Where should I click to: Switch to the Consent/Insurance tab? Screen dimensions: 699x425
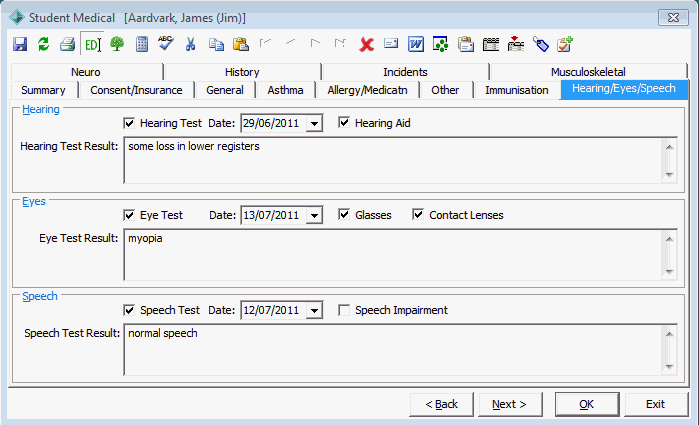click(136, 90)
